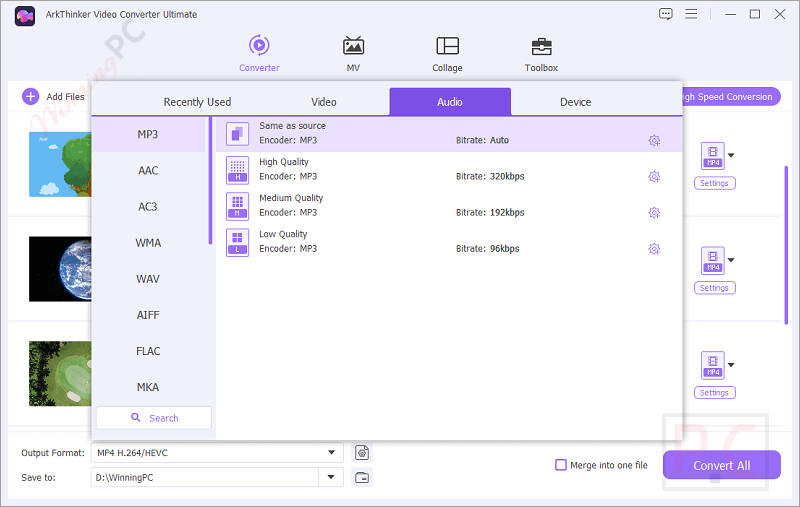Select the cartoon tree video thumbnail
Image resolution: width=800 pixels, height=507 pixels.
point(60,164)
